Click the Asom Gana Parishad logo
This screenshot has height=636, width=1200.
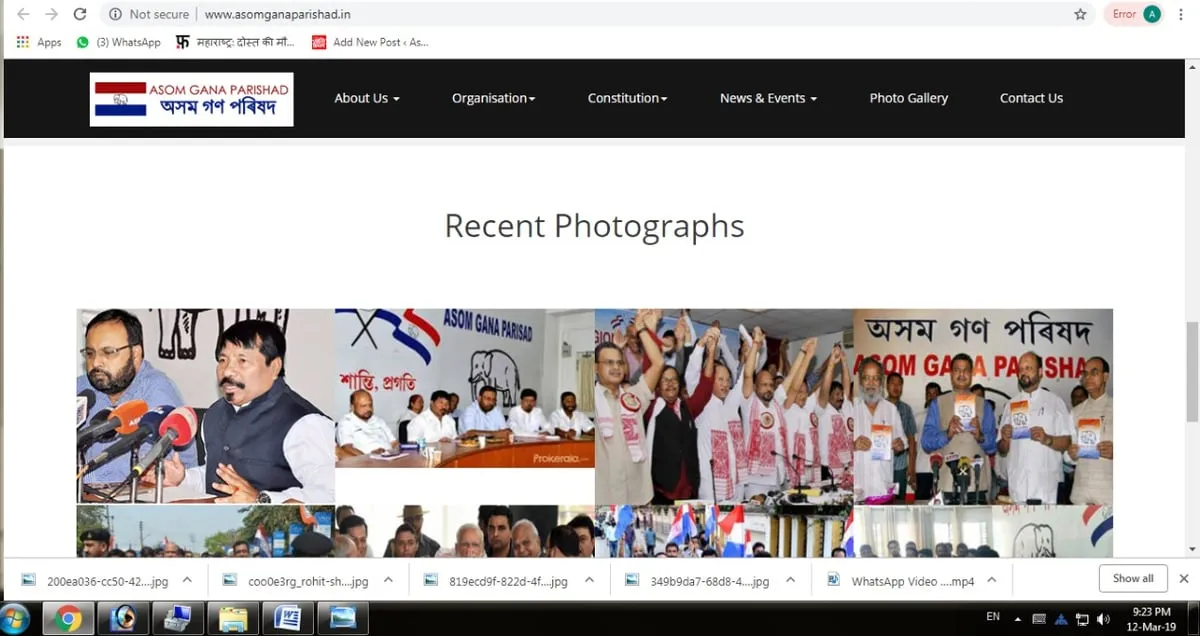(x=192, y=99)
